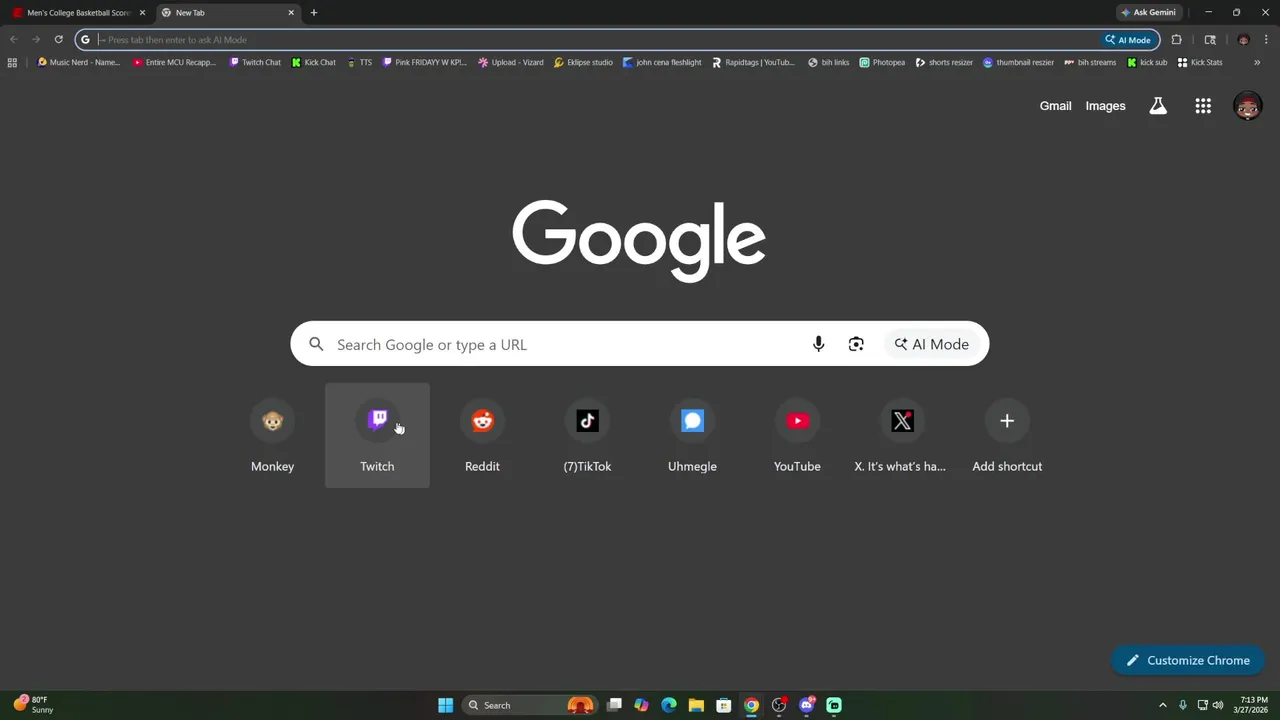Click the Images link
This screenshot has width=1280, height=720.
1105,106
